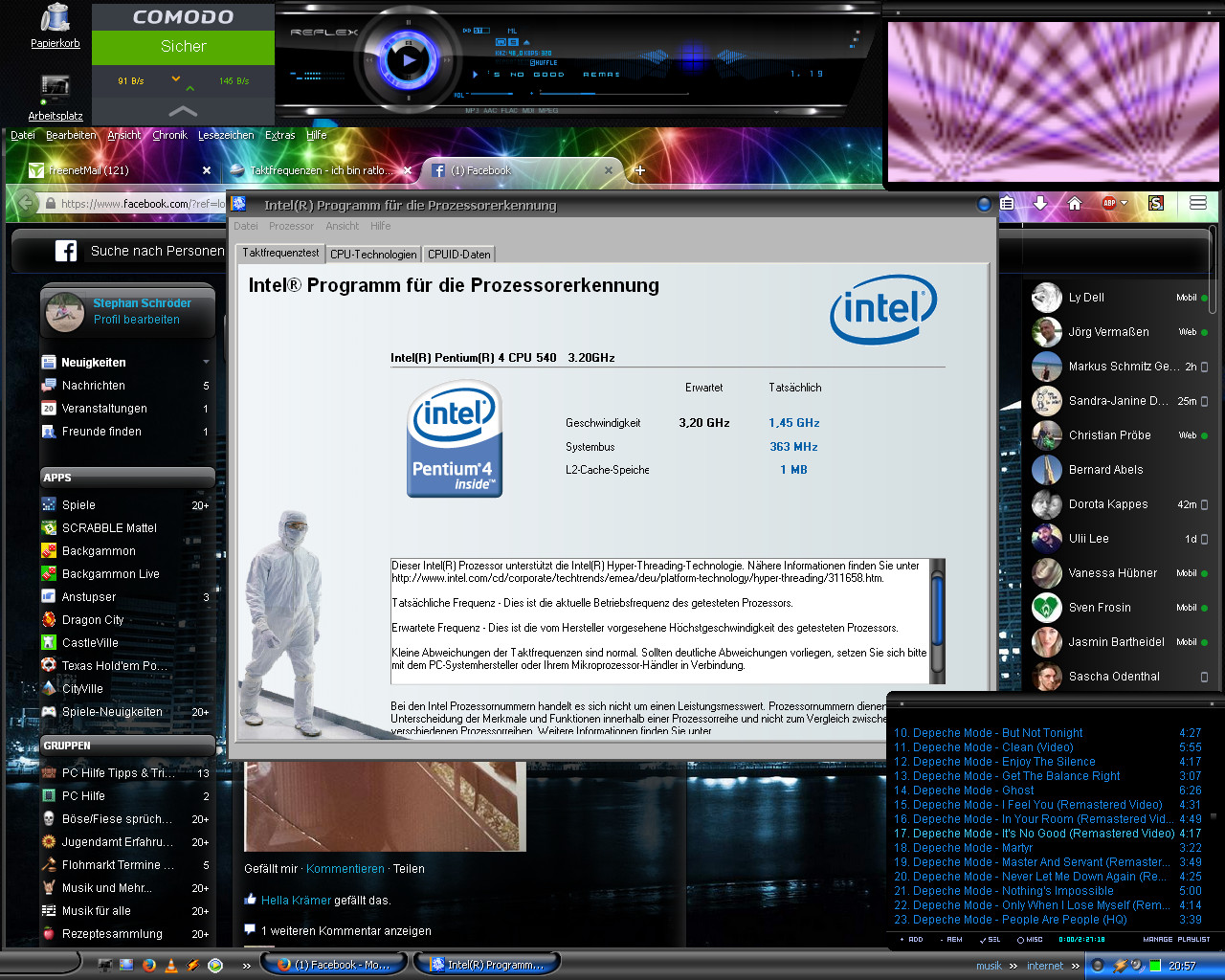Expand the Neuigkeiten dropdown arrow
The width and height of the screenshot is (1225, 980).
[206, 363]
